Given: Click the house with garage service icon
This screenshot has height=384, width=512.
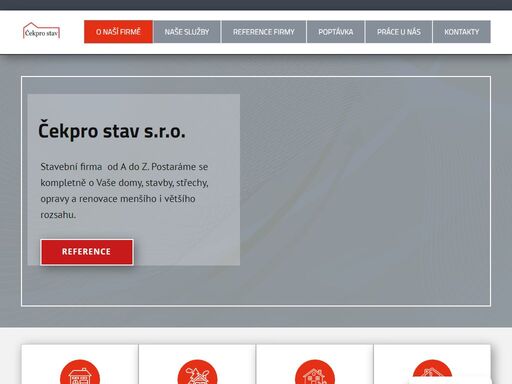Looking at the screenshot, I should (80, 372).
